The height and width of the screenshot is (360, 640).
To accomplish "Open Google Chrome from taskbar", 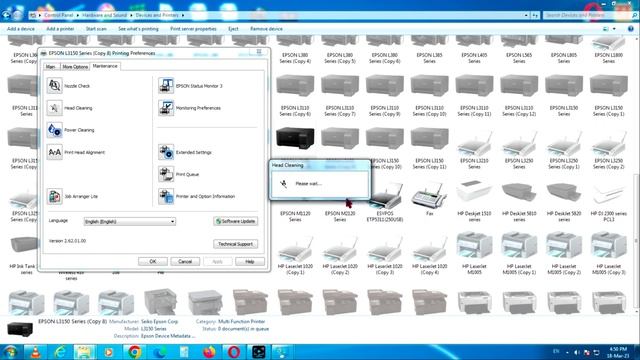I will (135, 351).
